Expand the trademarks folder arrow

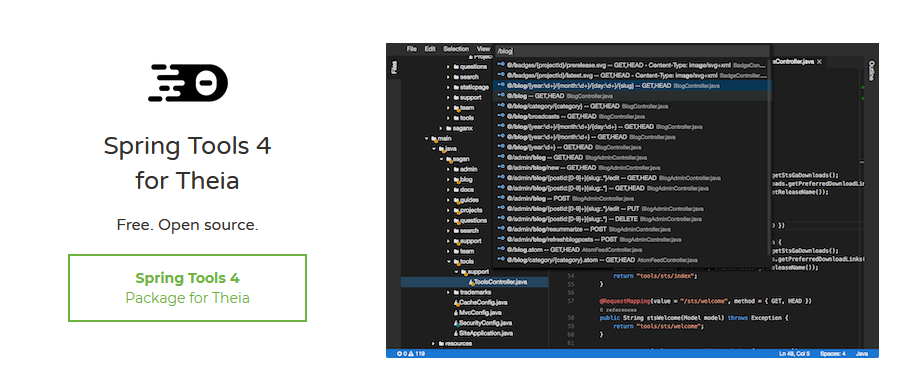(449, 292)
